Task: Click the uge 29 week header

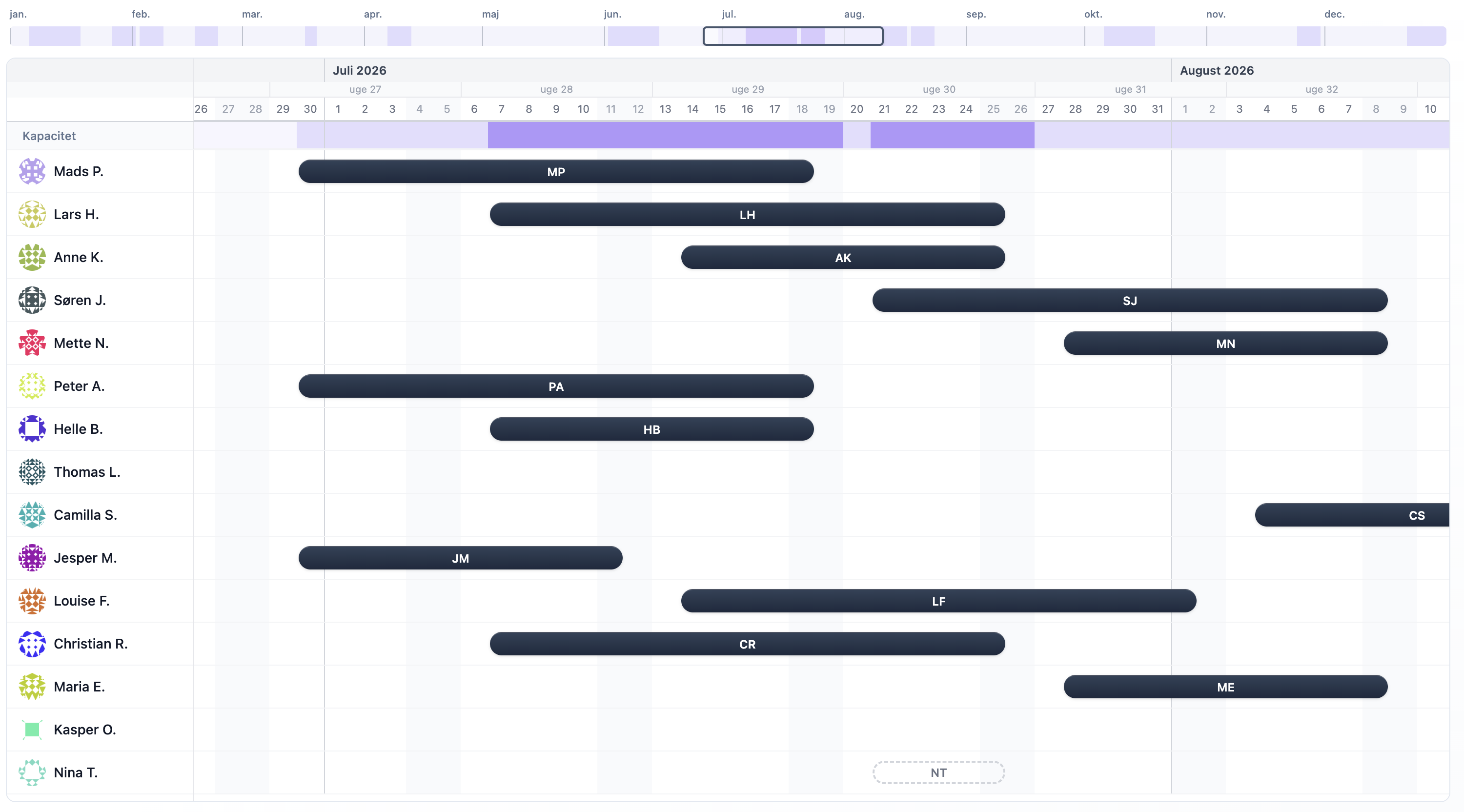Action: click(747, 89)
